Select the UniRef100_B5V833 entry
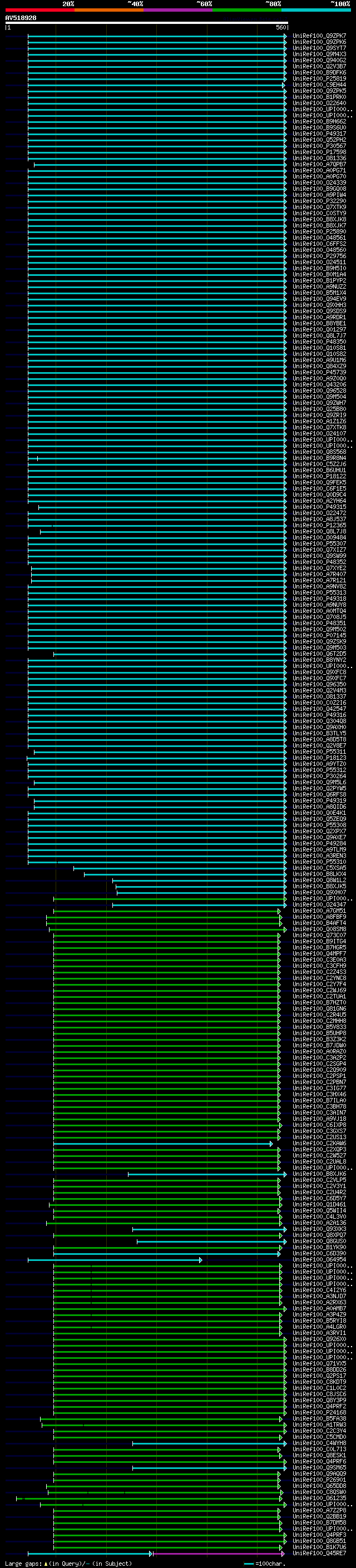The height and width of the screenshot is (1568, 356). pyautogui.click(x=319, y=1027)
